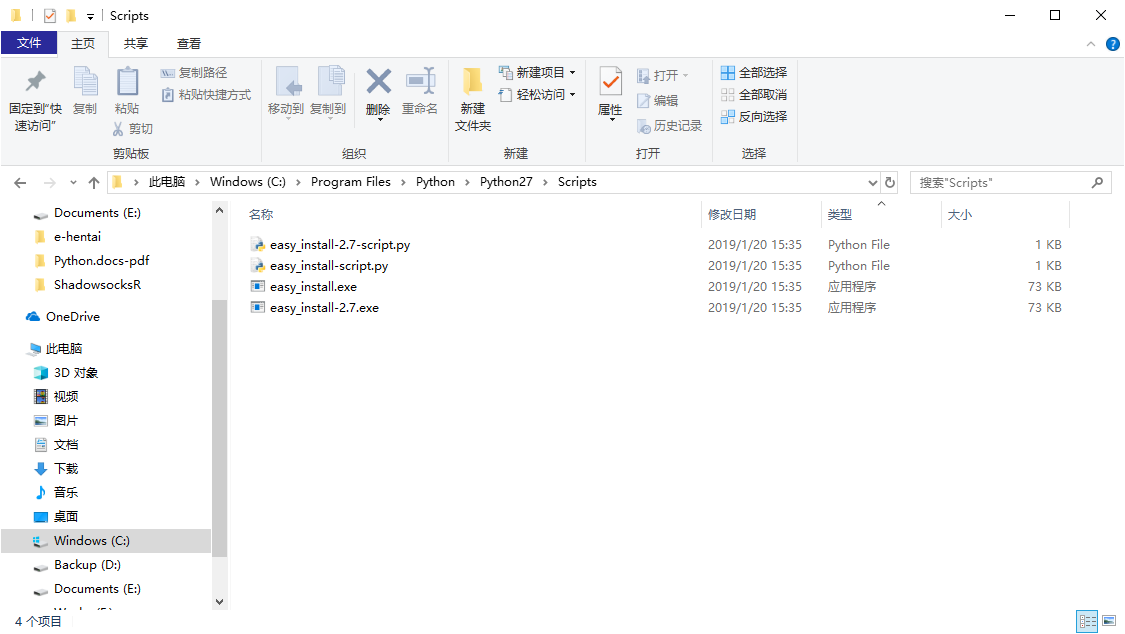Sort by the Name column header

pos(261,214)
